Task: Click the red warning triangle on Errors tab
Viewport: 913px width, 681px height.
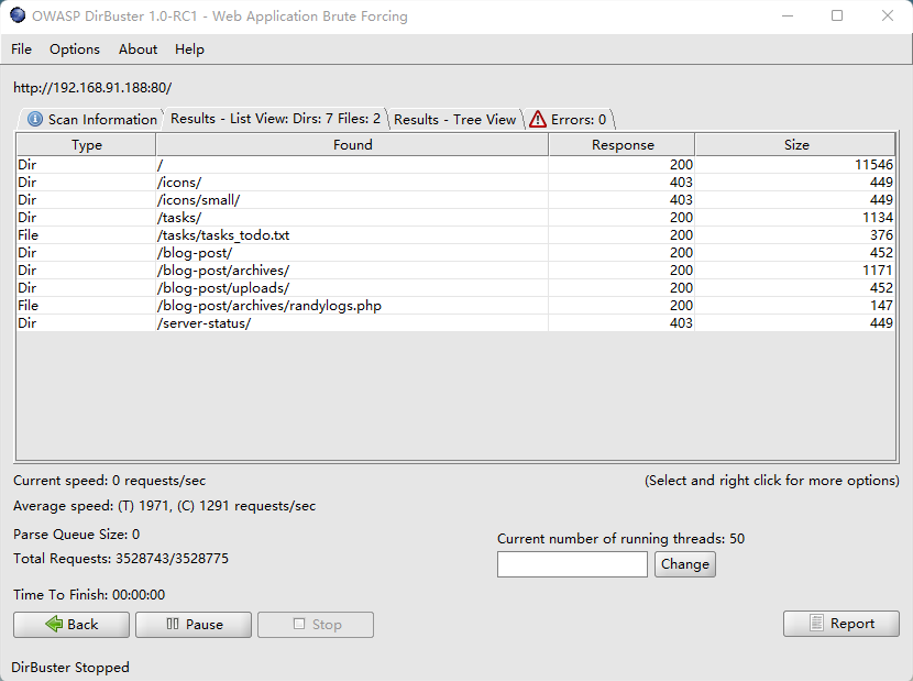Action: pyautogui.click(x=537, y=119)
